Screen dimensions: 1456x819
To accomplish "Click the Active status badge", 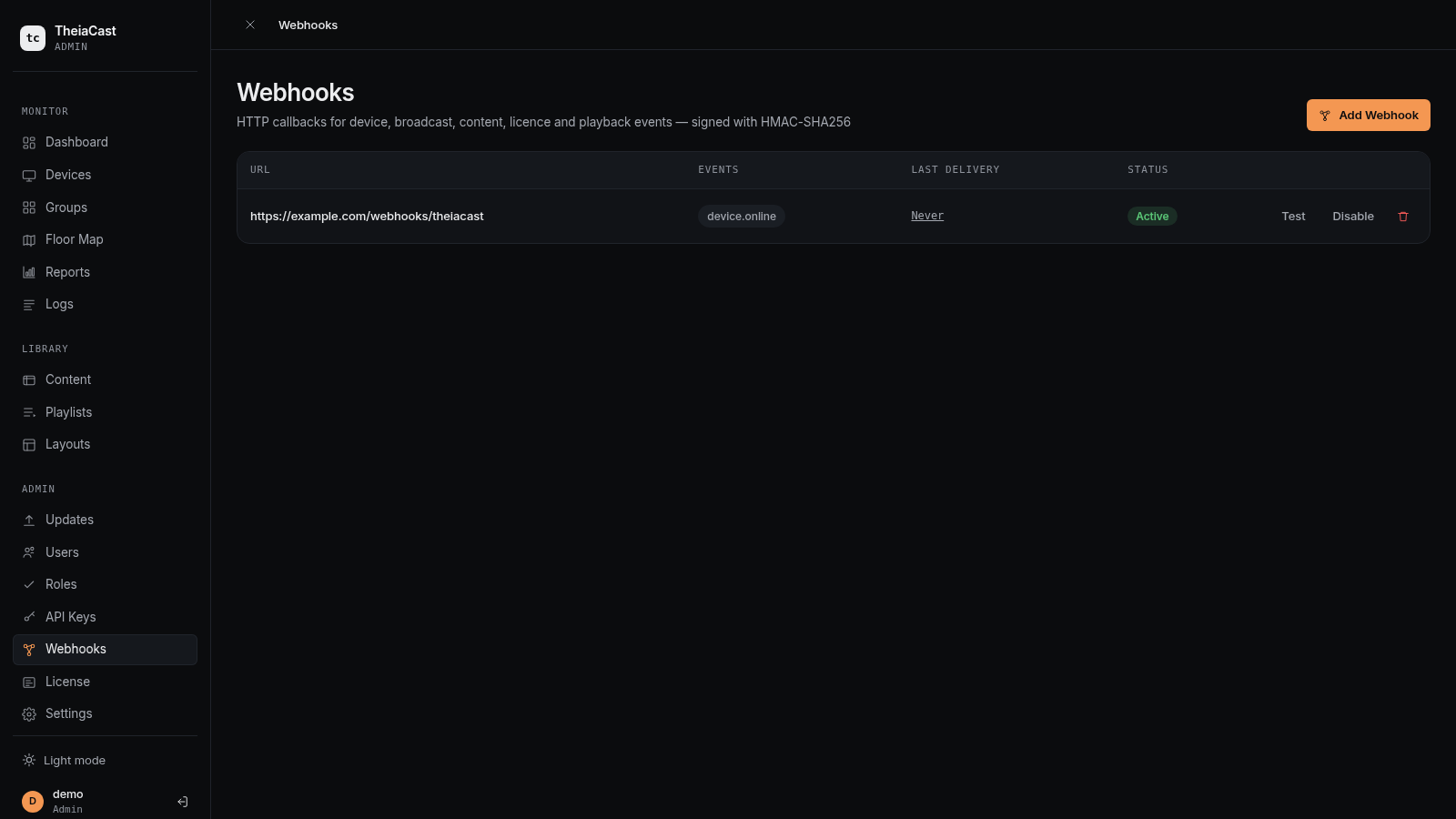I will (1152, 217).
